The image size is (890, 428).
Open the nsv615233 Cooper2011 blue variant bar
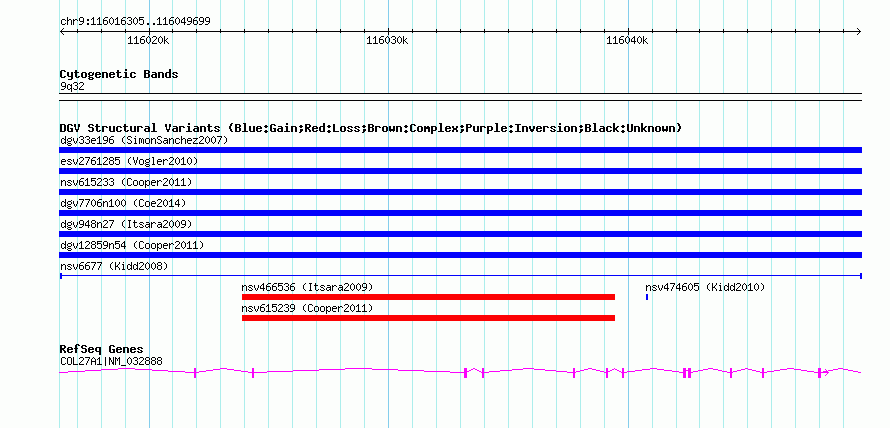[x=460, y=192]
